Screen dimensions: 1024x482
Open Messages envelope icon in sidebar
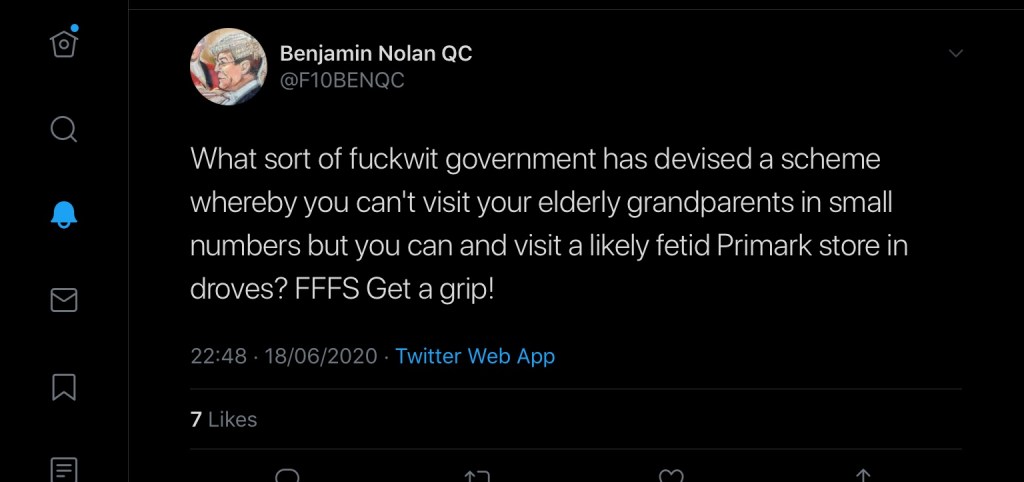click(63, 299)
